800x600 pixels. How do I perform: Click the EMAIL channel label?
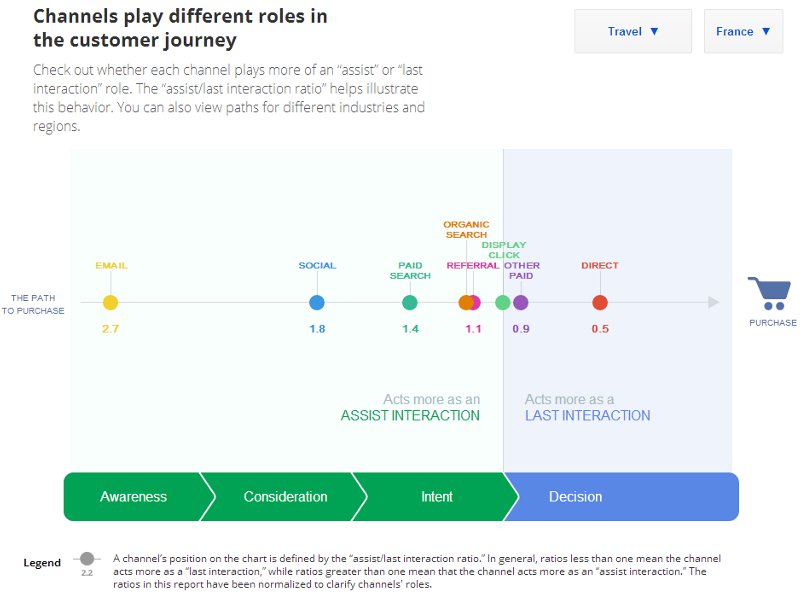pyautogui.click(x=111, y=265)
